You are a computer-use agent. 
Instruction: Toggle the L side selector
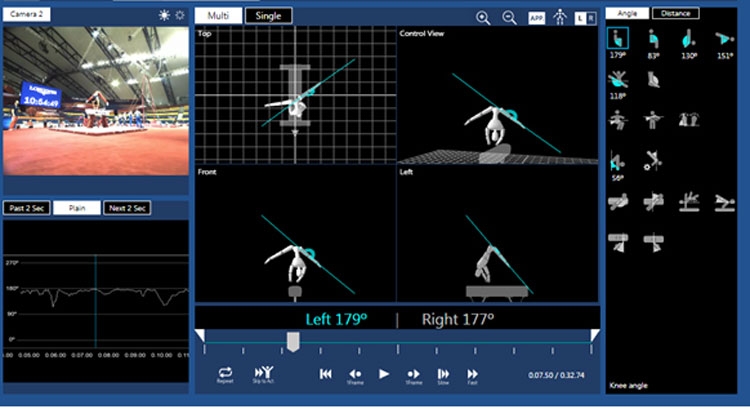580,18
